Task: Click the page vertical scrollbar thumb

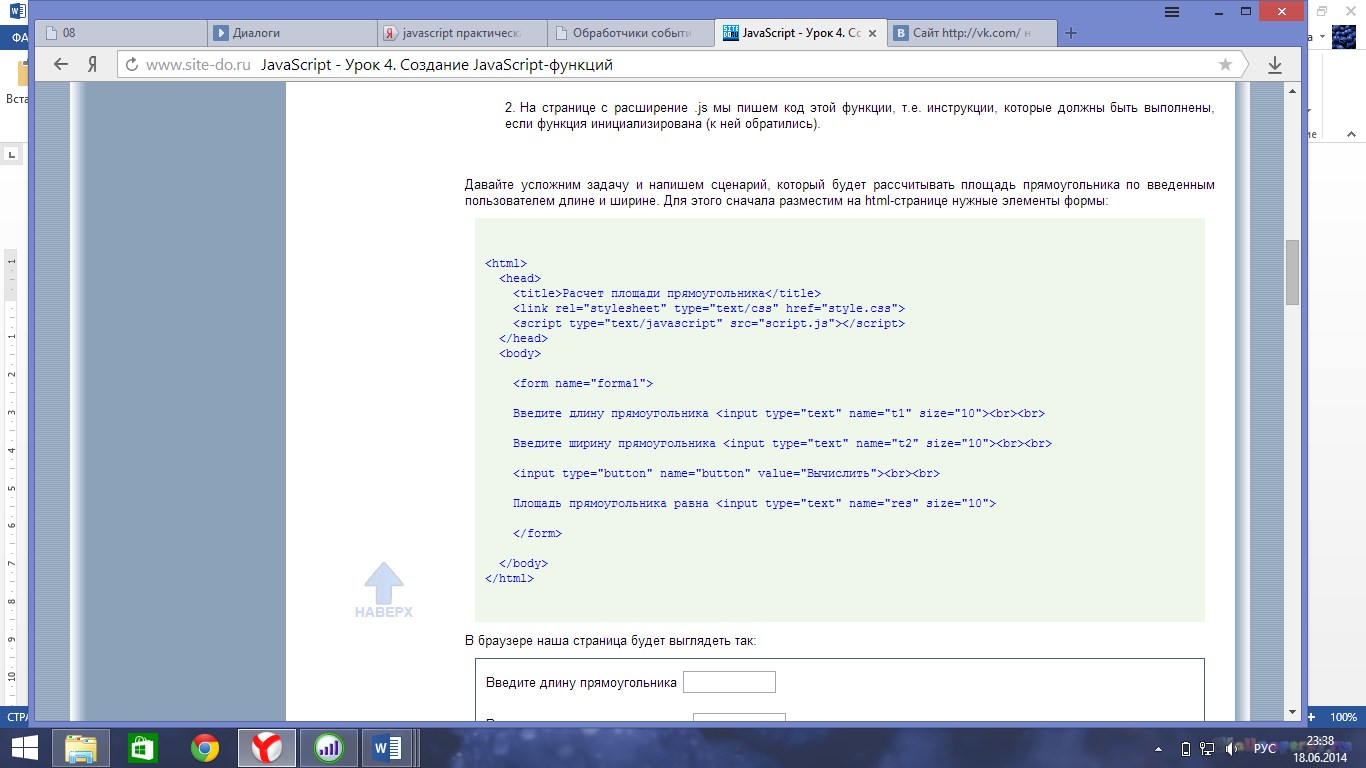Action: coord(1292,272)
